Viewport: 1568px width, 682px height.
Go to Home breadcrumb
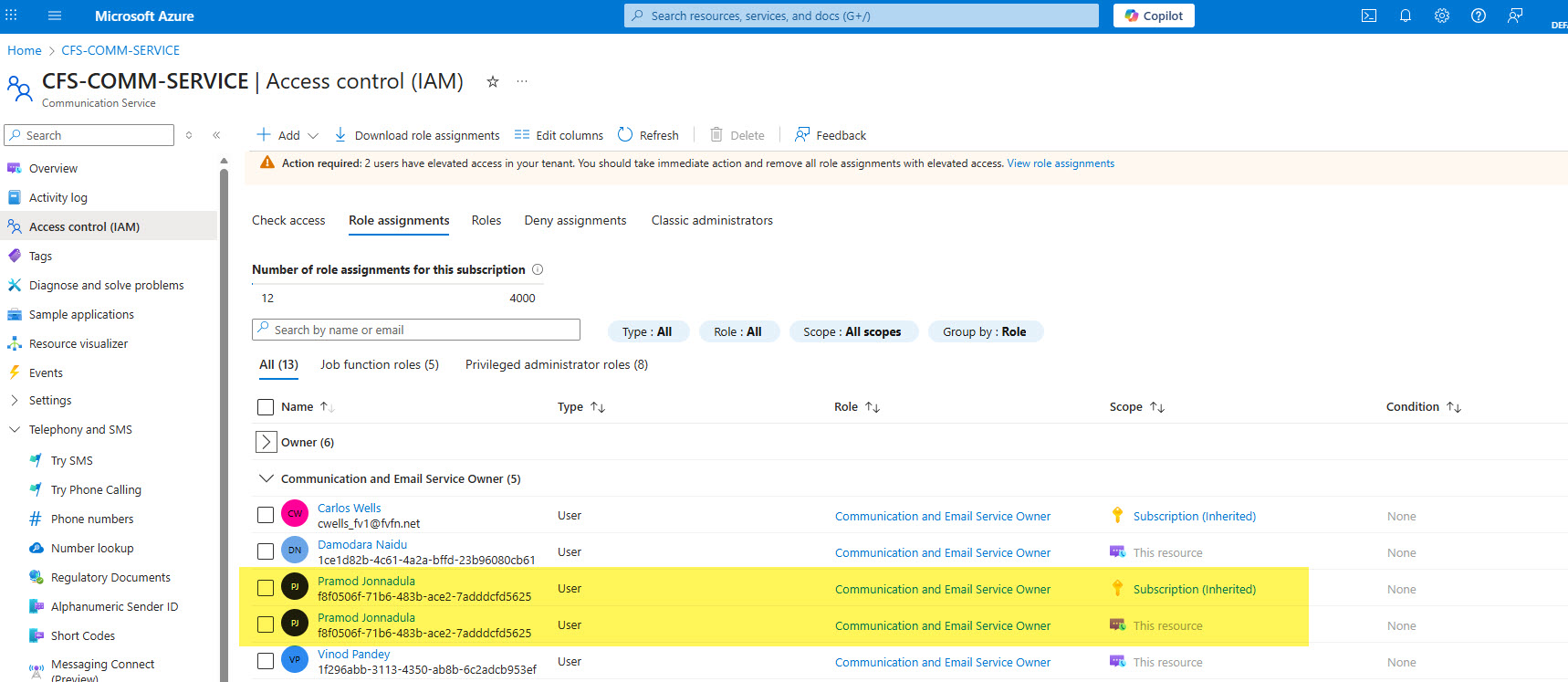[25, 50]
